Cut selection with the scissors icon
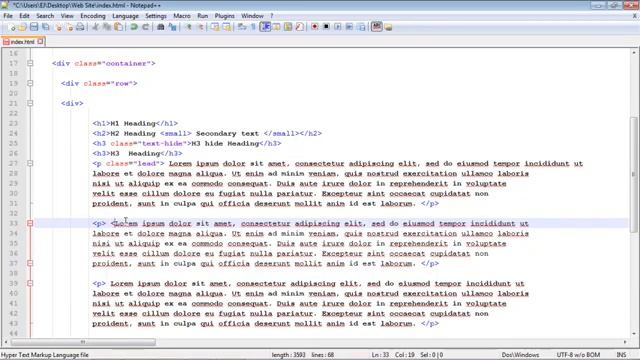 [x=95, y=27]
